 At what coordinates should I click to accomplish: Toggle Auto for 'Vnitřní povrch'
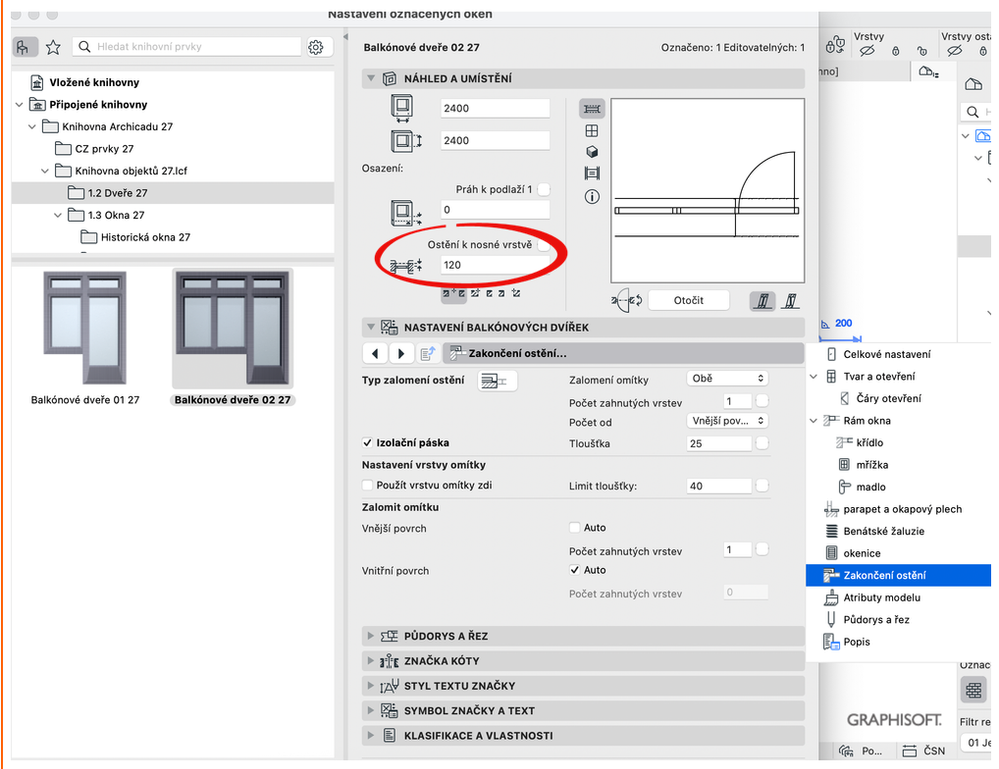pos(575,570)
